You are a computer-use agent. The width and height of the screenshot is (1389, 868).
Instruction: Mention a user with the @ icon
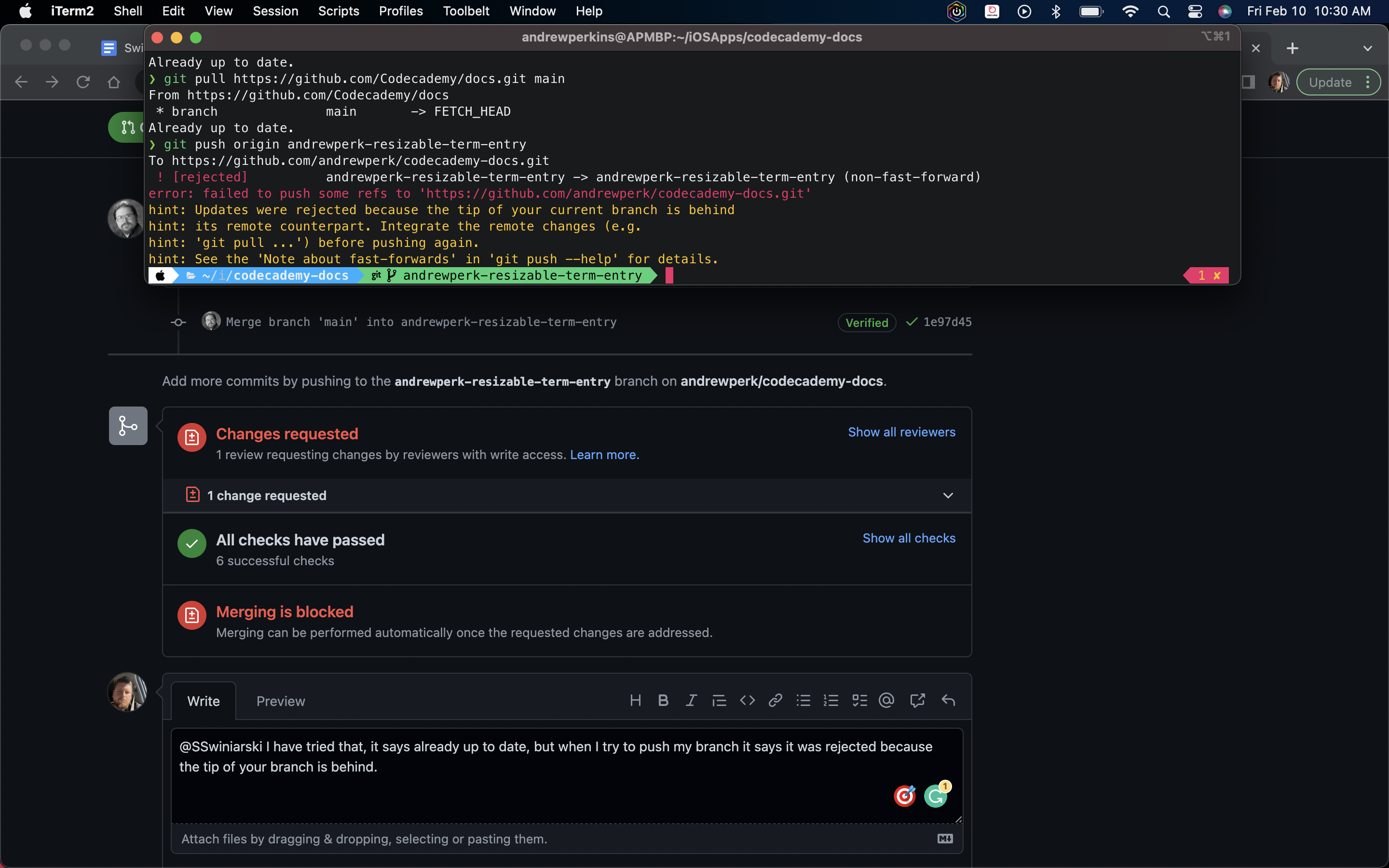887,700
